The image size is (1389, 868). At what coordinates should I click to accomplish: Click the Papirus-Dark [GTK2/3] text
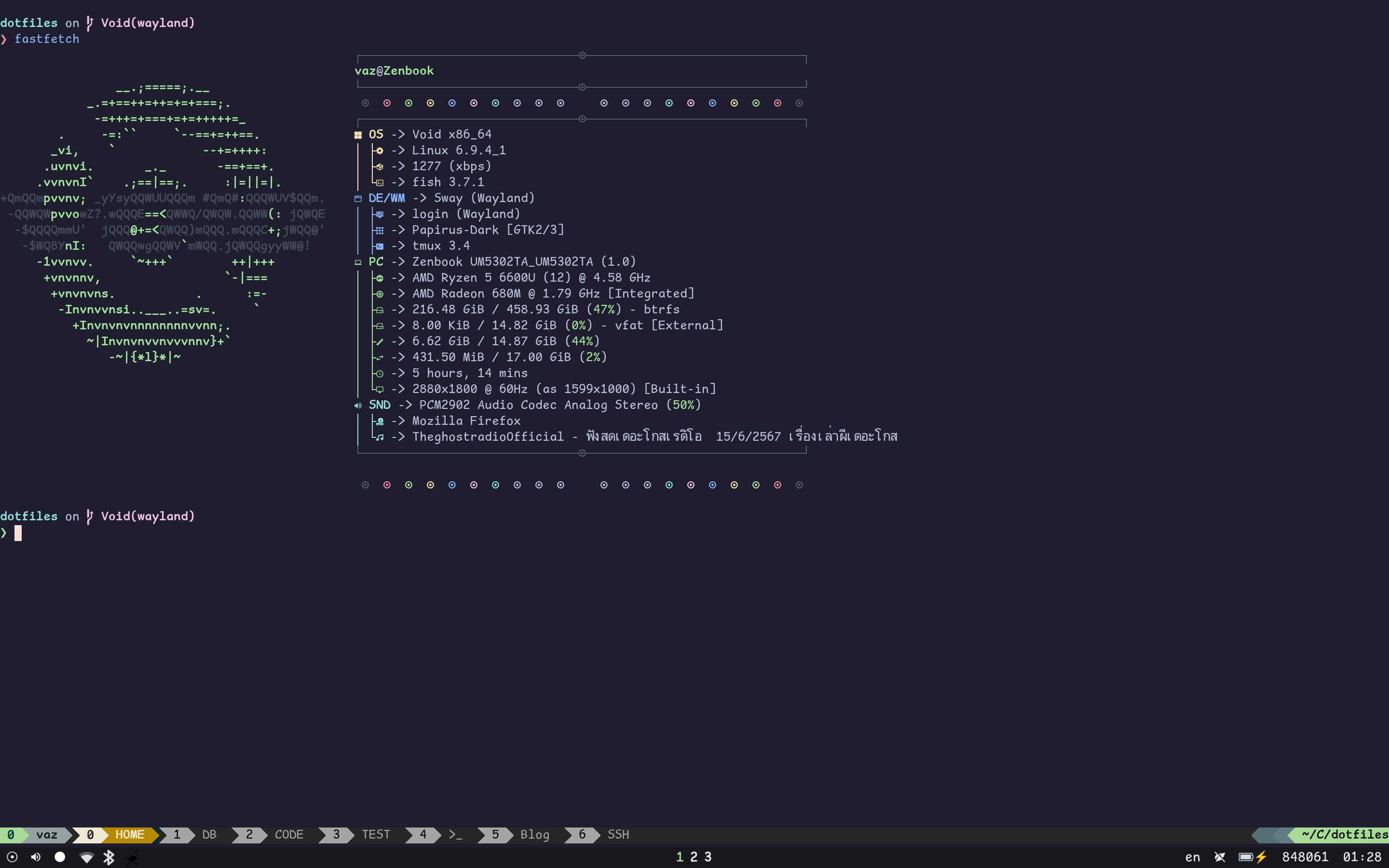pyautogui.click(x=488, y=230)
